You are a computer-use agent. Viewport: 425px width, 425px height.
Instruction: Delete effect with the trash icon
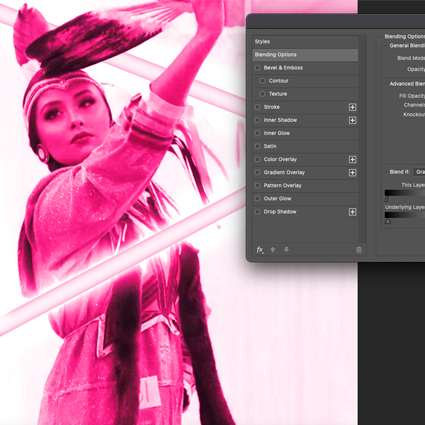click(359, 250)
